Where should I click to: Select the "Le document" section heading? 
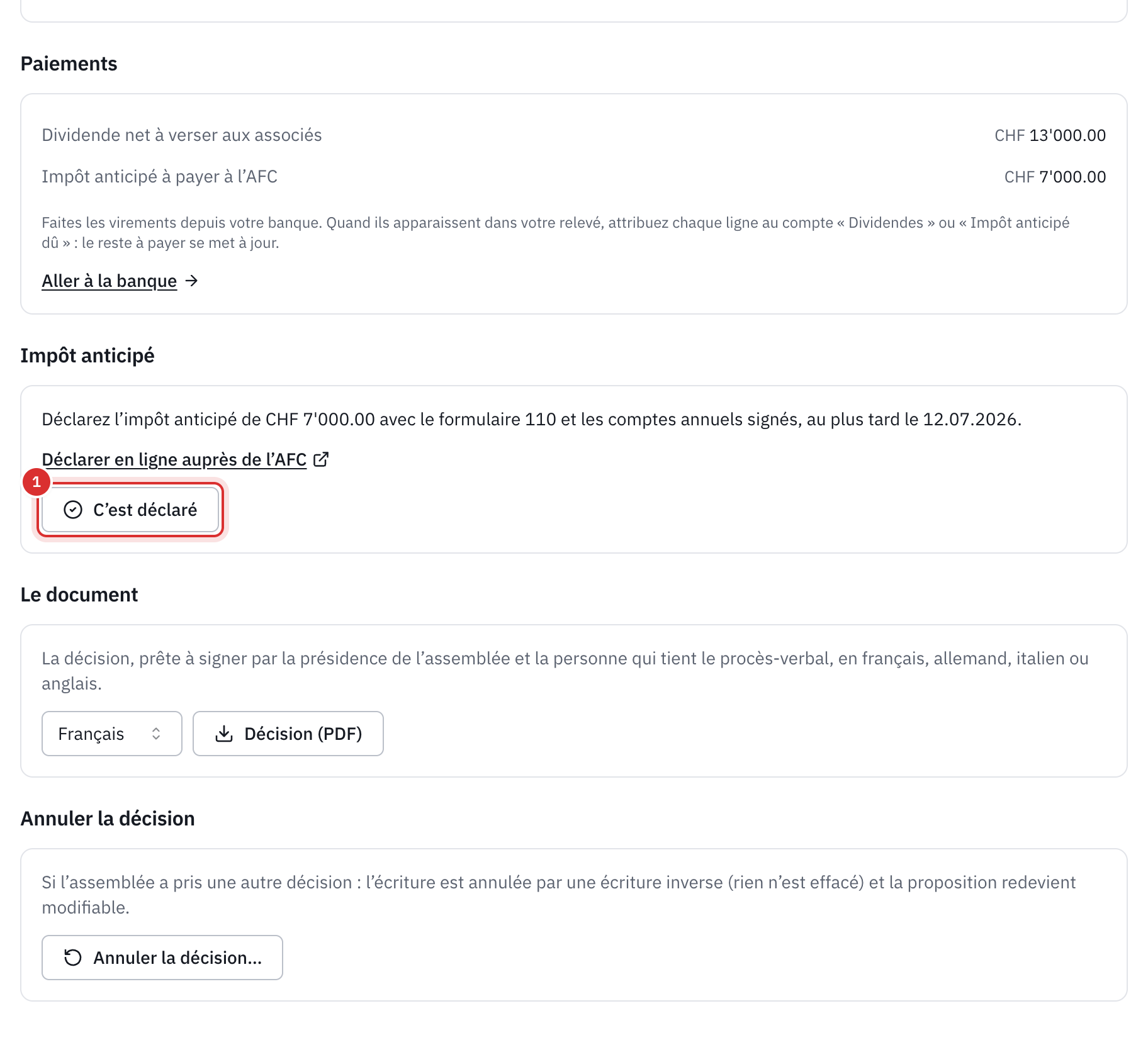click(x=79, y=595)
